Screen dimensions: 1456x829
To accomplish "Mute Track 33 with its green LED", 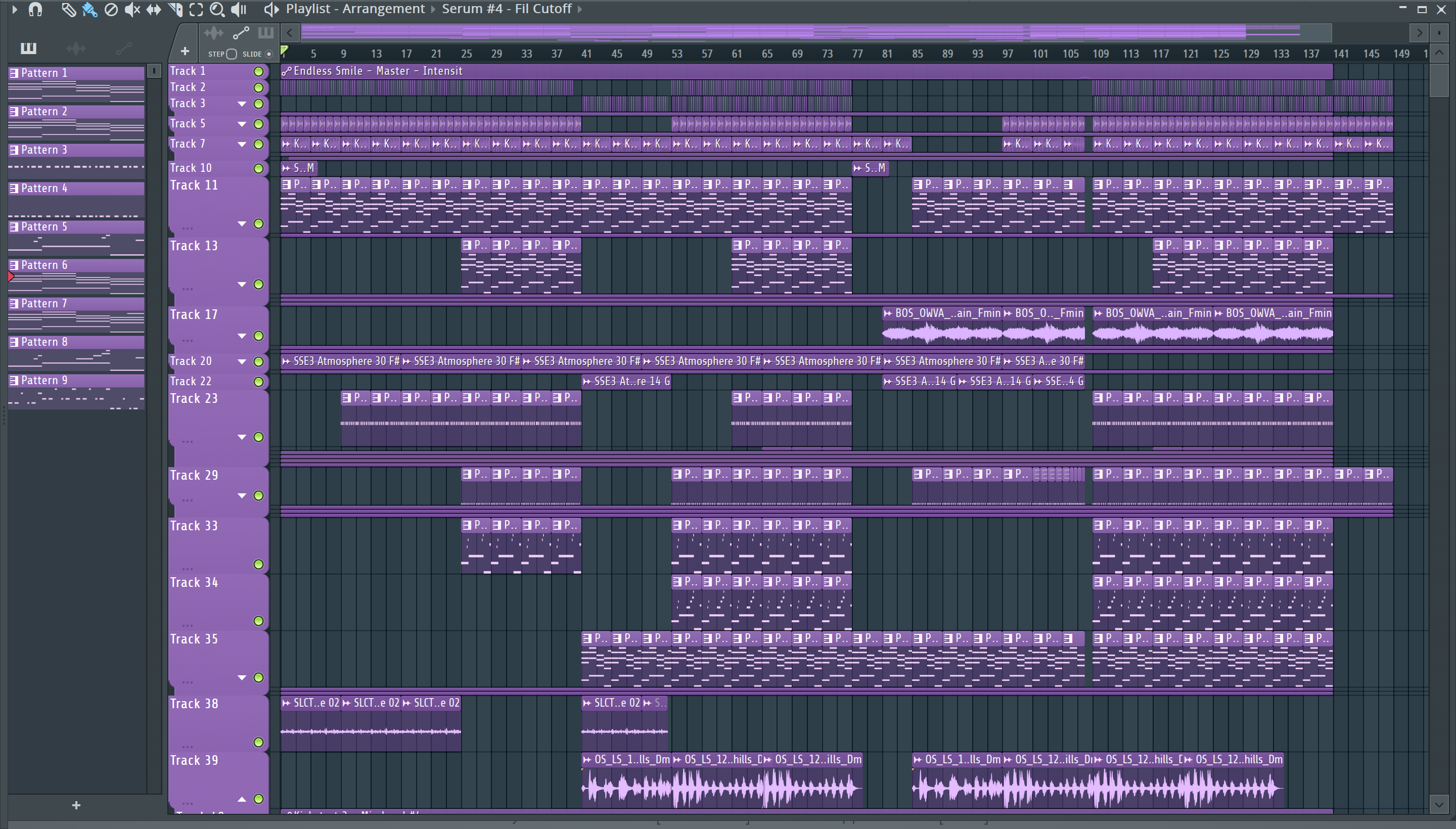I will pyautogui.click(x=258, y=564).
